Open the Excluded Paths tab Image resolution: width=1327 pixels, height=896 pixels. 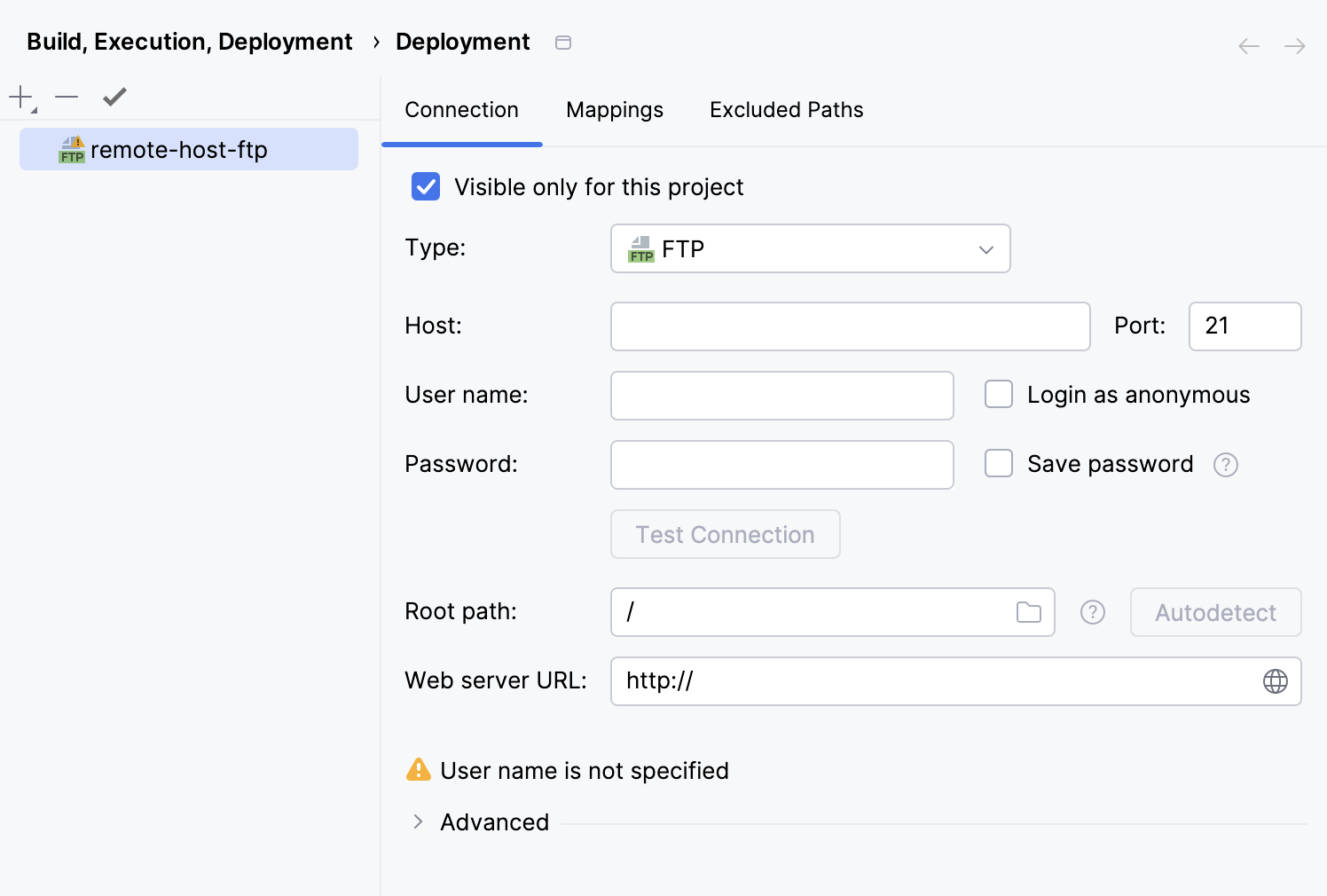786,109
